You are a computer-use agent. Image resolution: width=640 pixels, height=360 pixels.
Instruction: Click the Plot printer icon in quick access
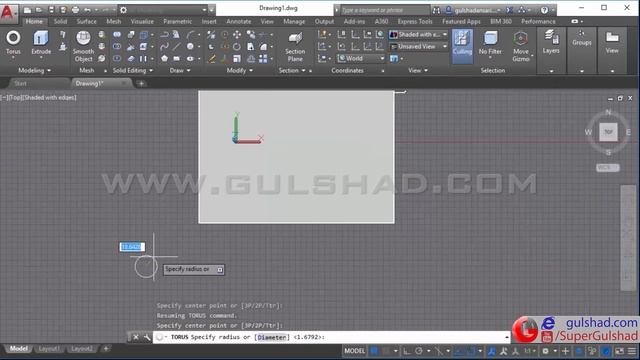(76, 9)
